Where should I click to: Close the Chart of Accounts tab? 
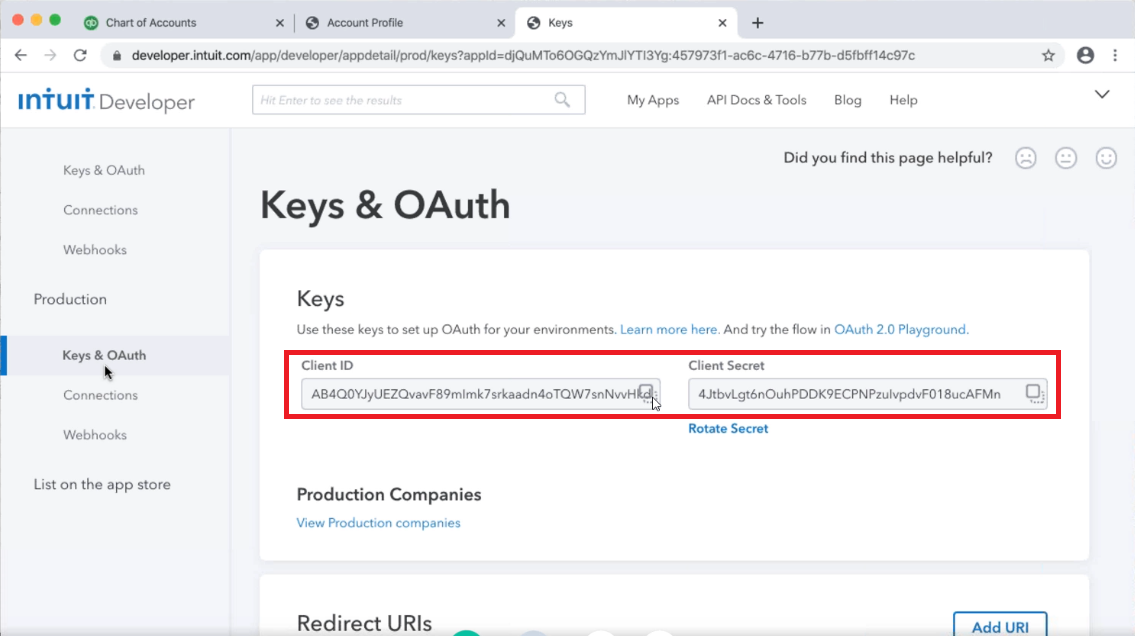tap(280, 23)
